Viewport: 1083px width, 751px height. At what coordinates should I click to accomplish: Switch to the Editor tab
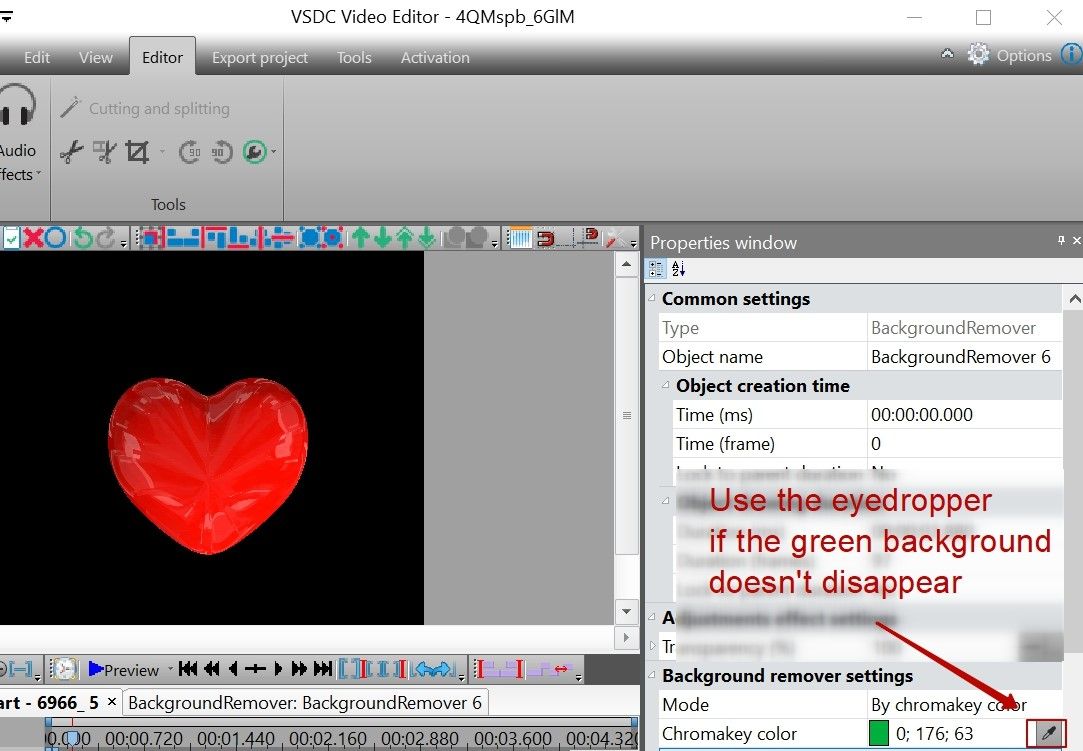click(162, 57)
